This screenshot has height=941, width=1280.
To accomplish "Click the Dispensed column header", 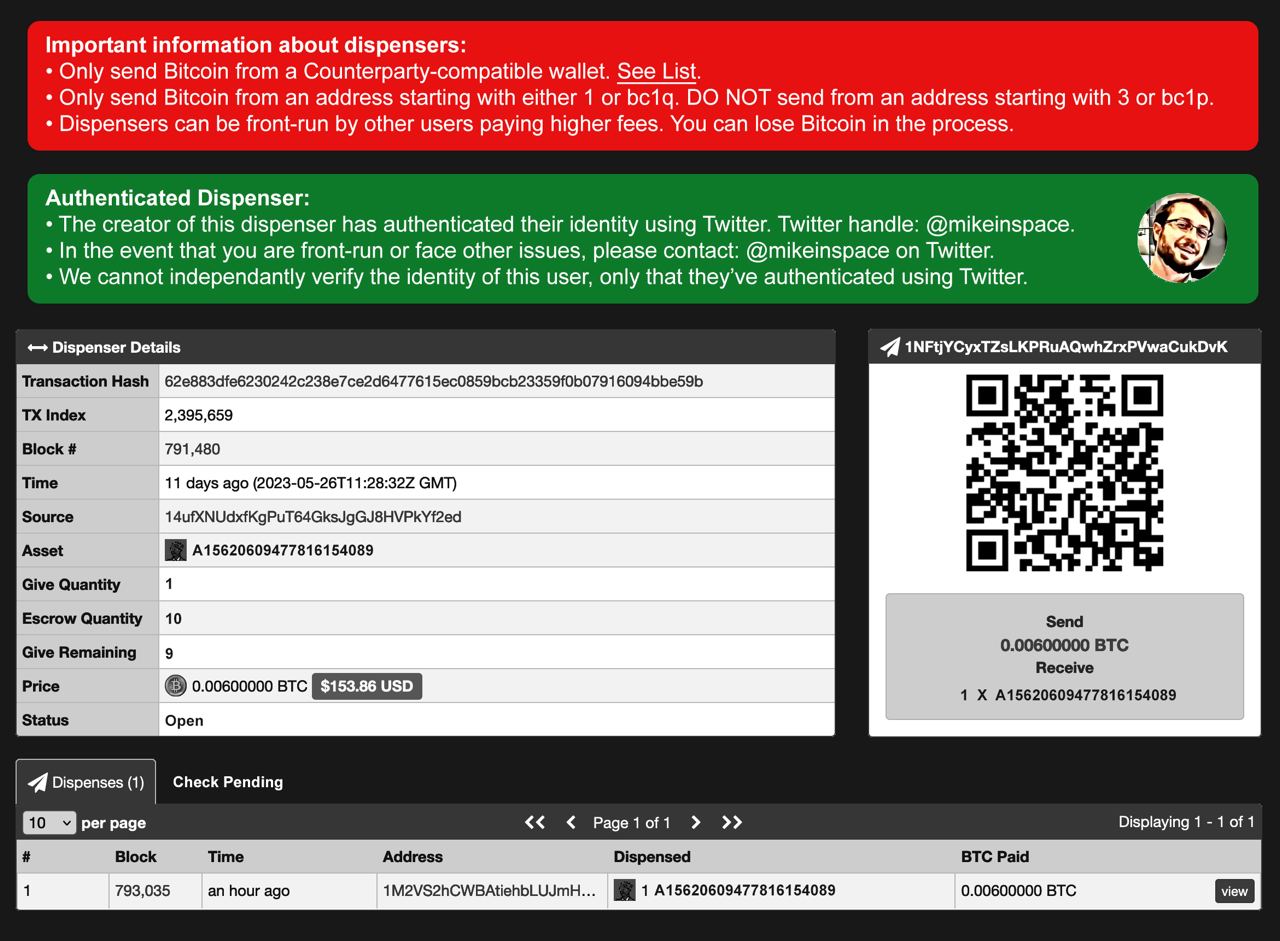I will (x=652, y=857).
